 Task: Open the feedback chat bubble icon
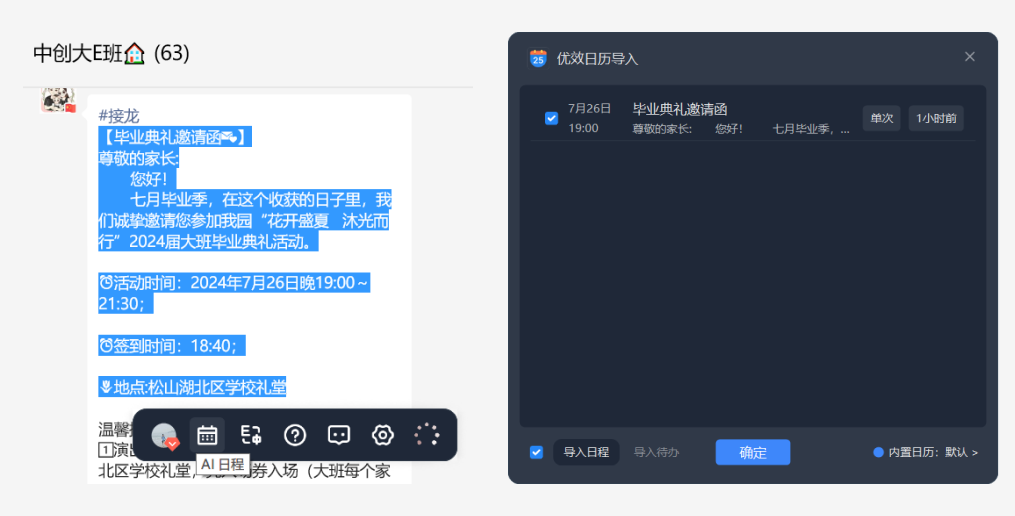click(x=339, y=434)
